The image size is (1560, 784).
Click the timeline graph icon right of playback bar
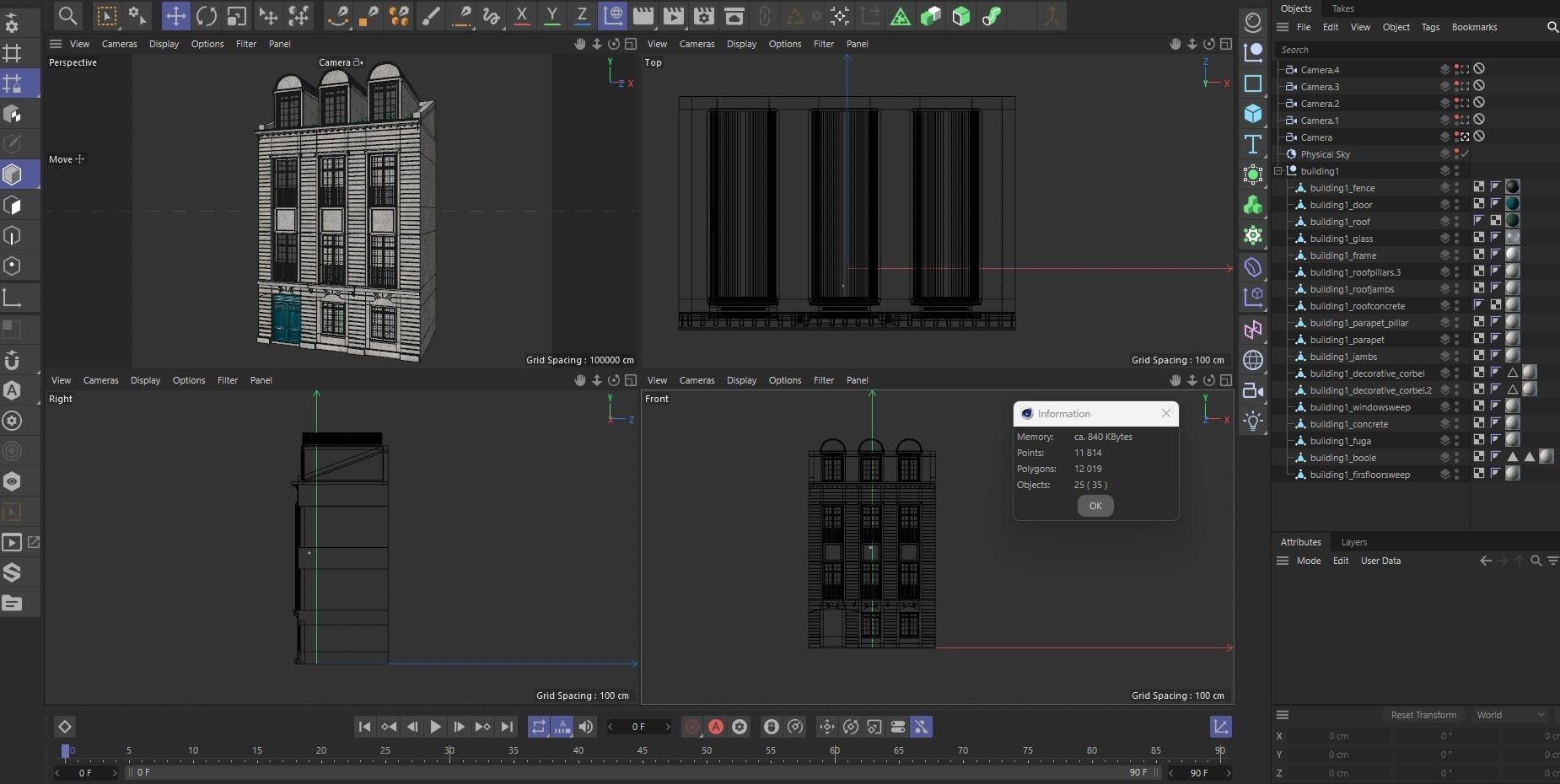click(1220, 727)
